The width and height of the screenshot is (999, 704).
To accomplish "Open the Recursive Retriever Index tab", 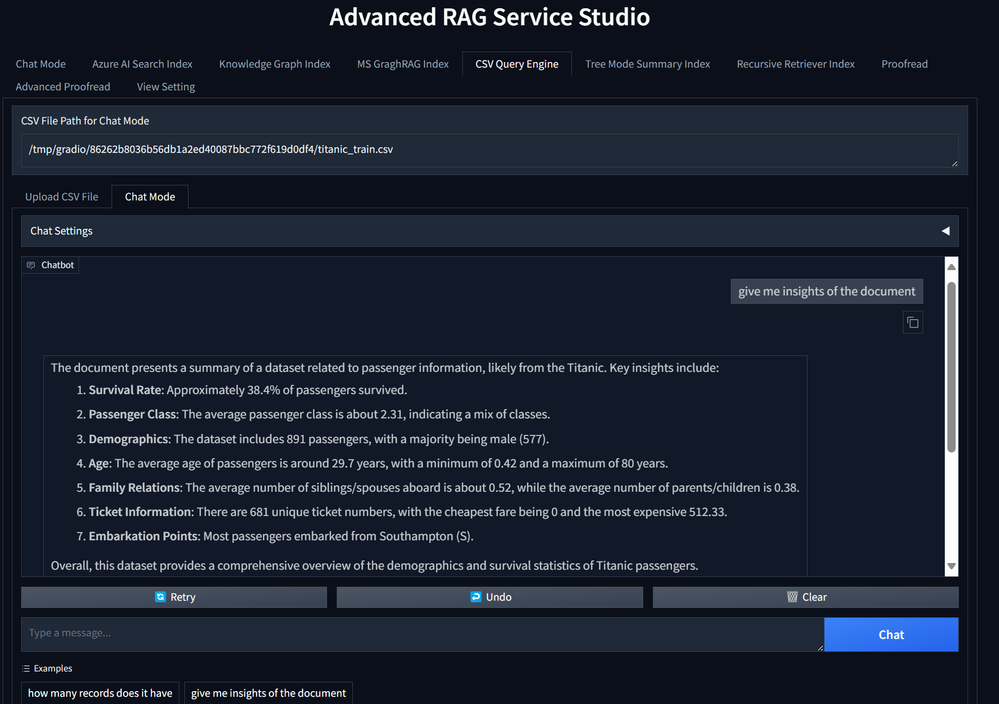I will pyautogui.click(x=795, y=64).
